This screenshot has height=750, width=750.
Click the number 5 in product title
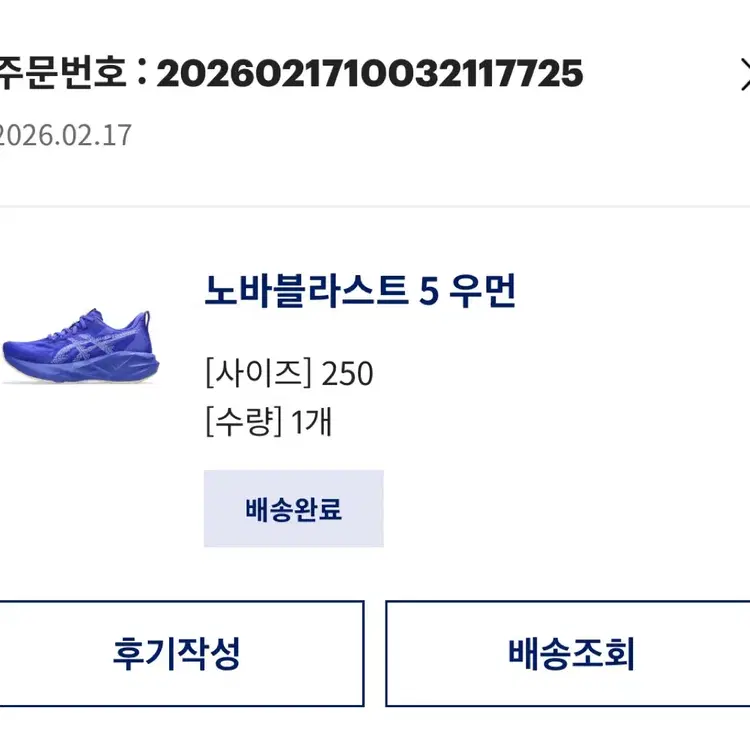point(429,290)
